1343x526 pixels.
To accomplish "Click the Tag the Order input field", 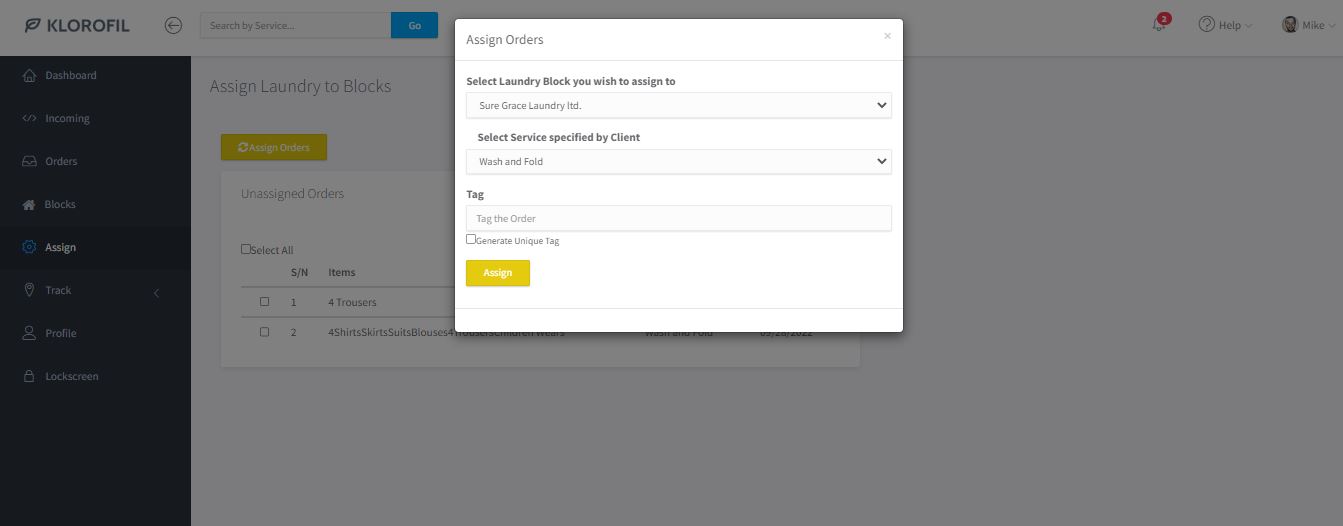I will (678, 218).
